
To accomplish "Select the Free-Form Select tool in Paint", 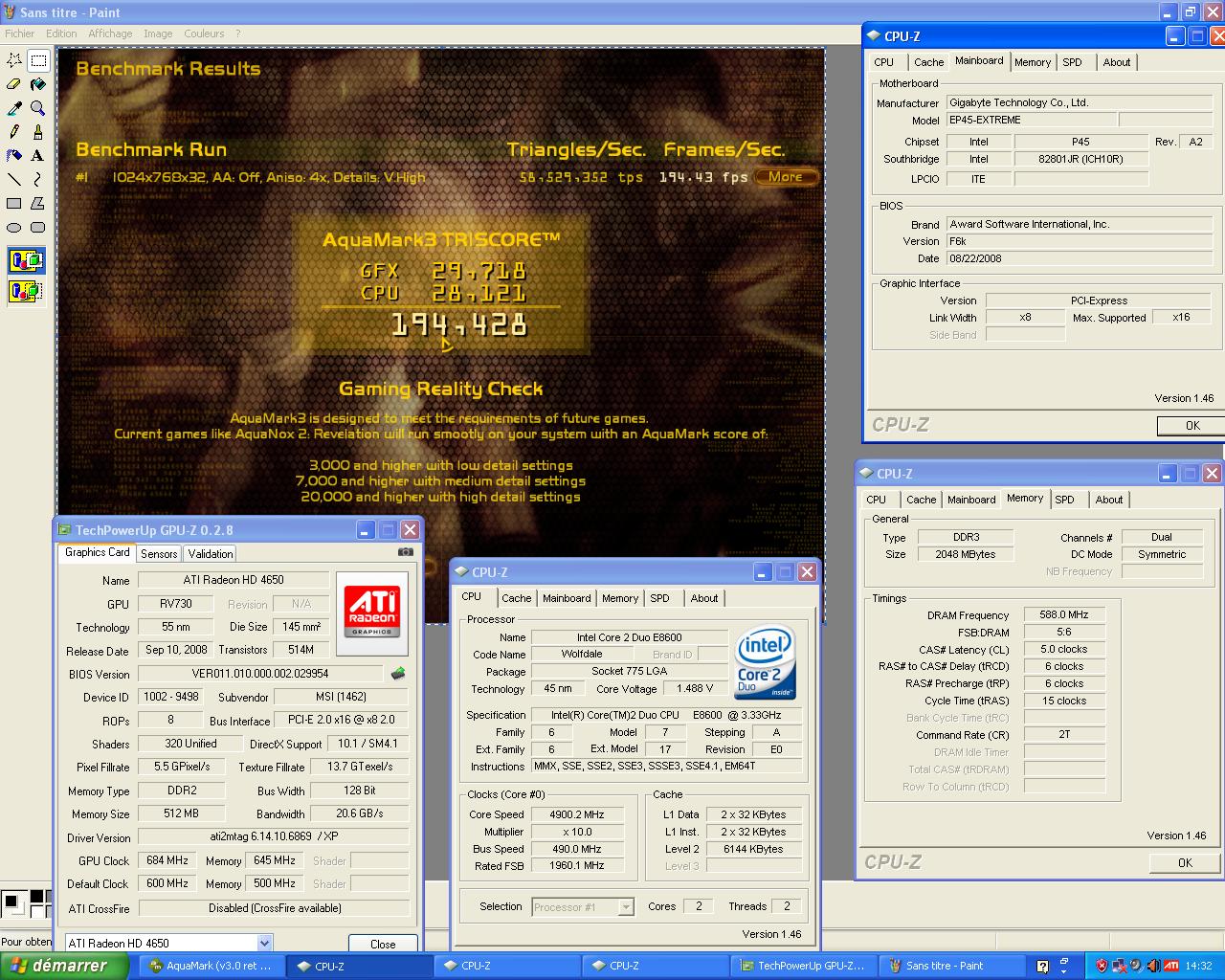I will [14, 60].
